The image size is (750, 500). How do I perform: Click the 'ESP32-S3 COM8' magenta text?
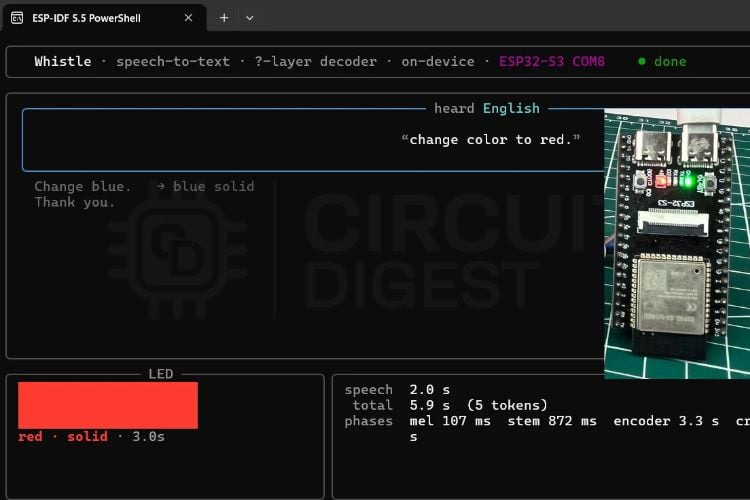click(x=552, y=62)
